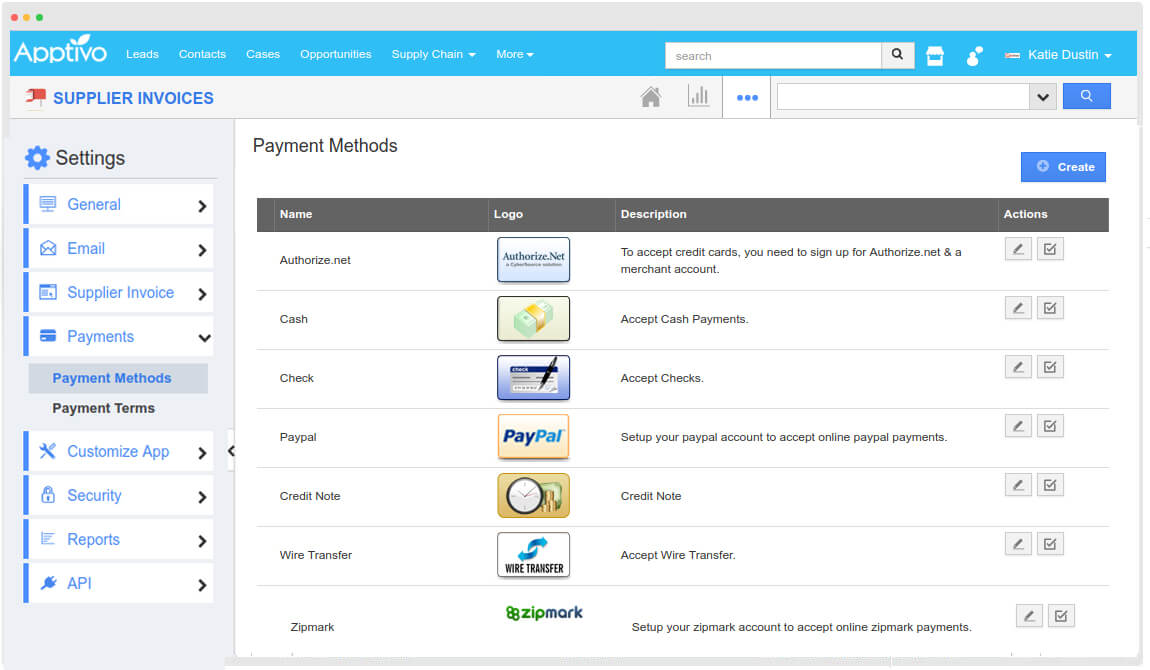Open the reports chart icon in the toolbar
Viewport: 1150px width, 670px height.
(x=699, y=95)
